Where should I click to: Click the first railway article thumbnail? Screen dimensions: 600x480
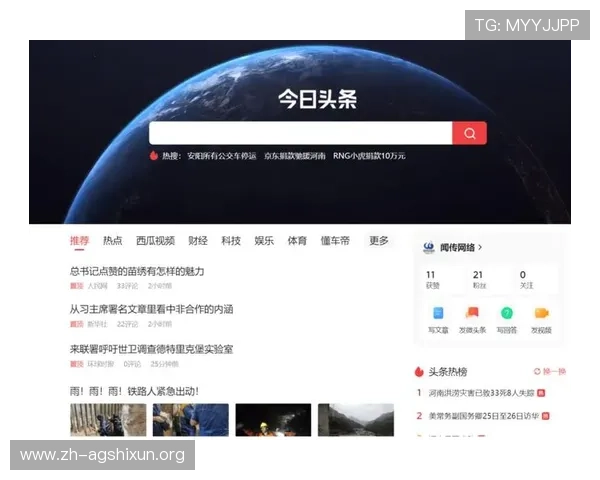coord(108,420)
